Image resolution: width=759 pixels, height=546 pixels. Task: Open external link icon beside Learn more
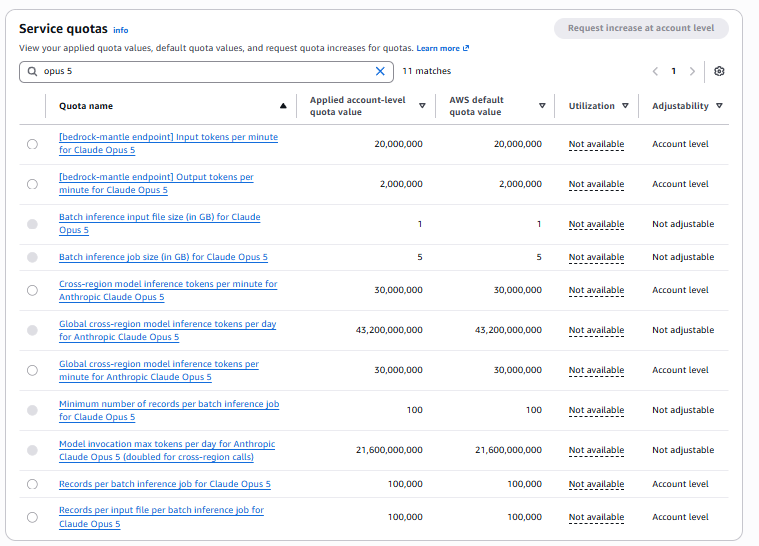[x=466, y=48]
